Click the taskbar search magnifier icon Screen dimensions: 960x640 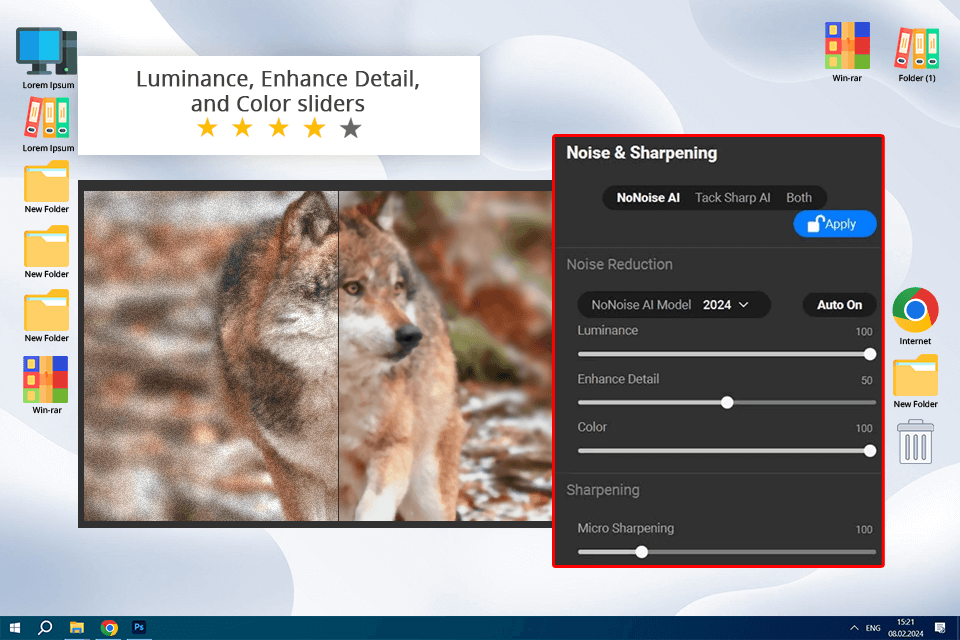pyautogui.click(x=45, y=627)
